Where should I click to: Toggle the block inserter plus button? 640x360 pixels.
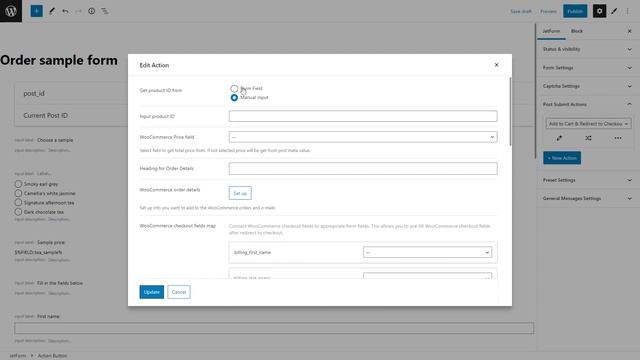click(36, 11)
